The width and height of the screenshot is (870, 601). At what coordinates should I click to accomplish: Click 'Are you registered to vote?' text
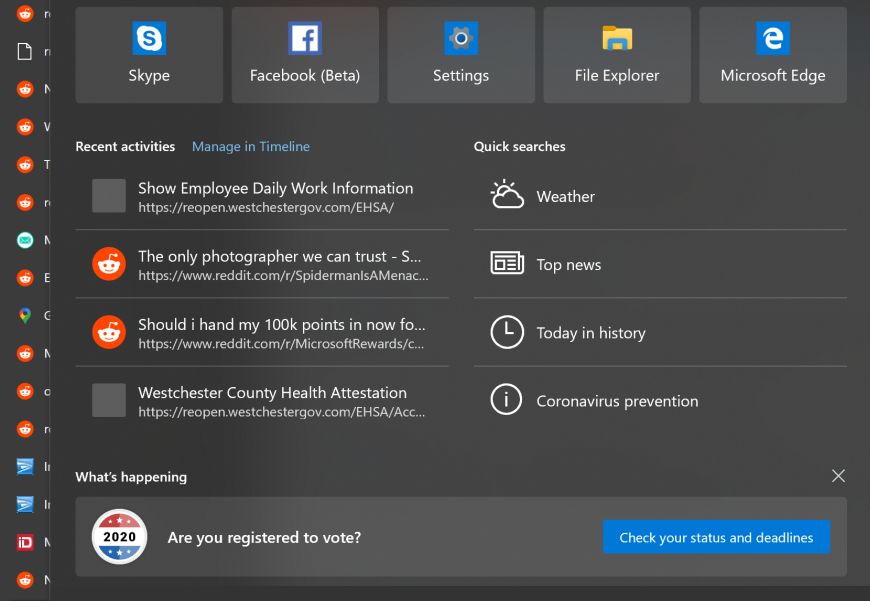point(264,537)
